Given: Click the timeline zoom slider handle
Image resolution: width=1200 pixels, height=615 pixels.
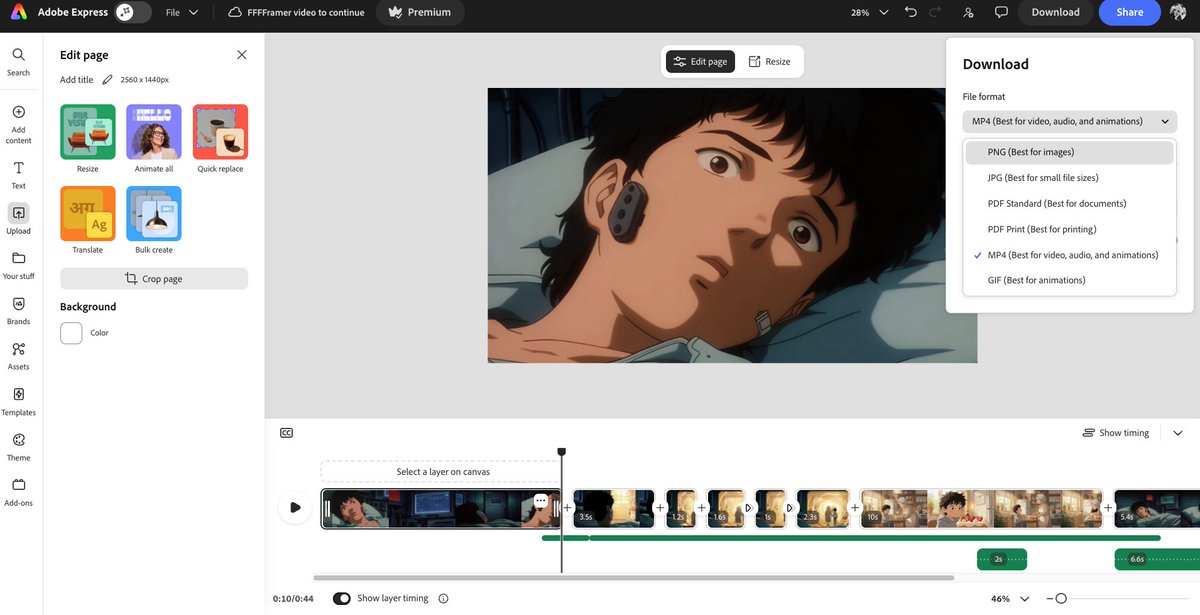Looking at the screenshot, I should (1061, 598).
